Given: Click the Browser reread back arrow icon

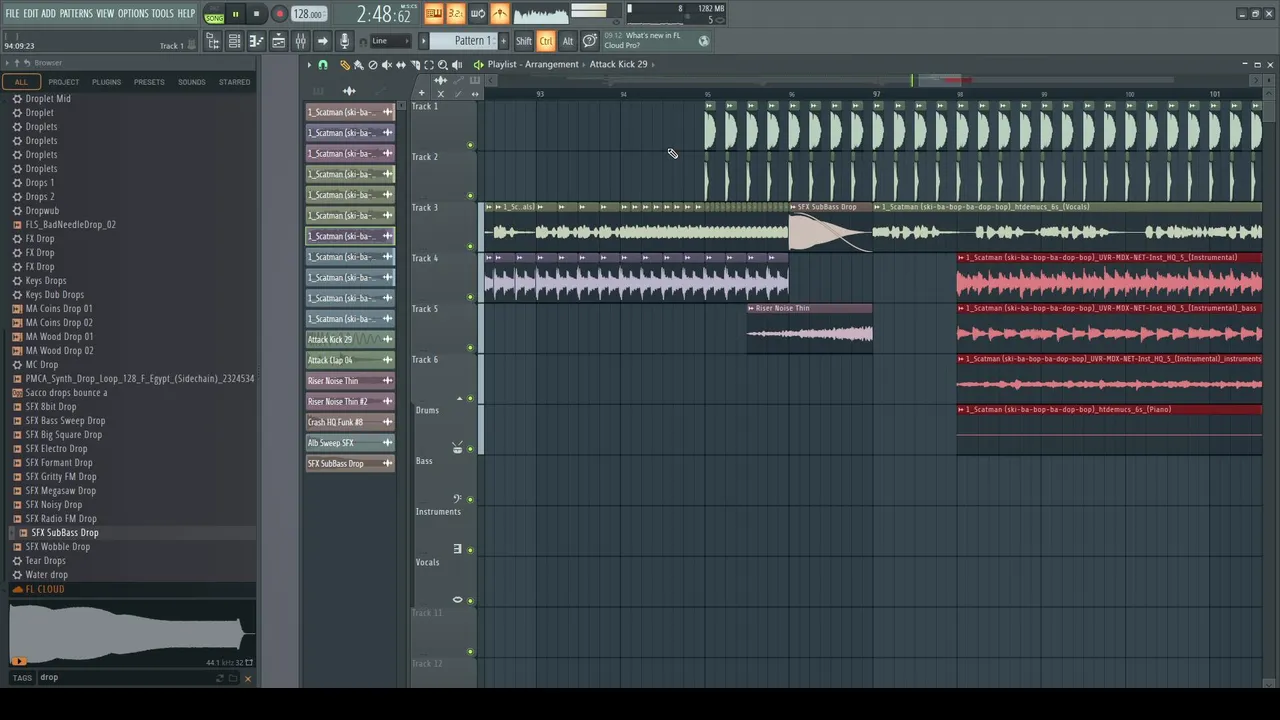Looking at the screenshot, I should tap(27, 63).
